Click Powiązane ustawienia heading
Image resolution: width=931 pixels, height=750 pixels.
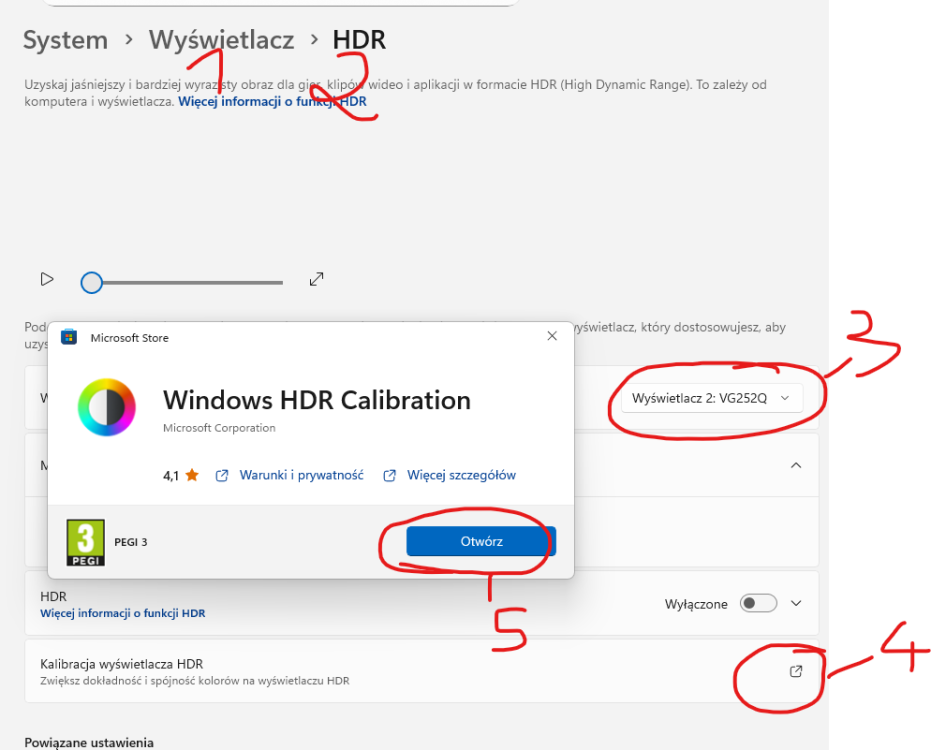tap(89, 742)
